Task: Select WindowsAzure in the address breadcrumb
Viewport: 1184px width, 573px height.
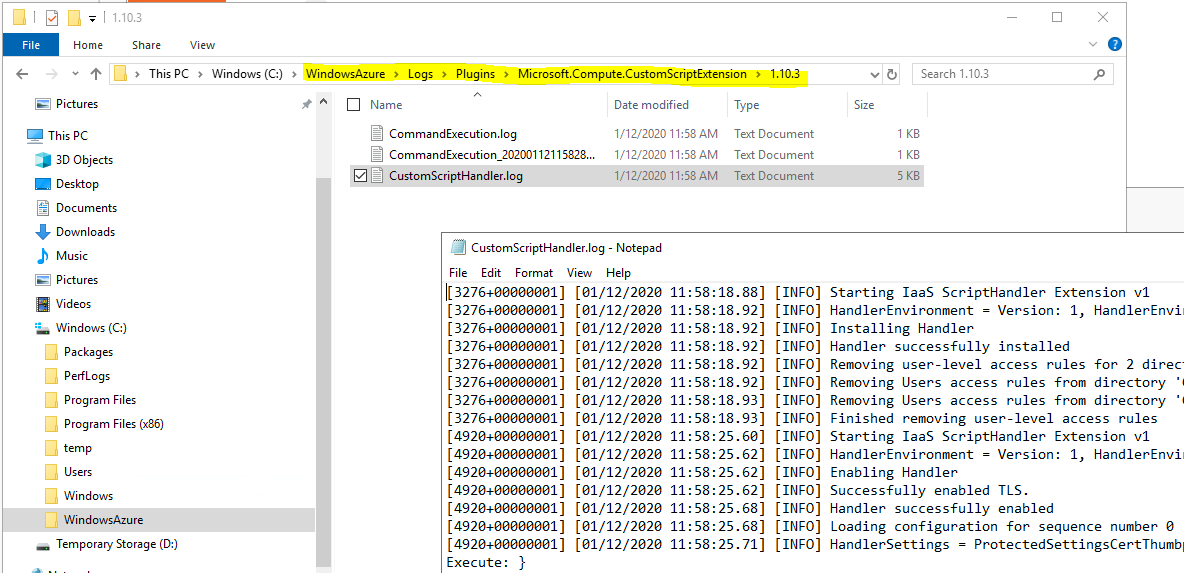Action: click(x=345, y=74)
